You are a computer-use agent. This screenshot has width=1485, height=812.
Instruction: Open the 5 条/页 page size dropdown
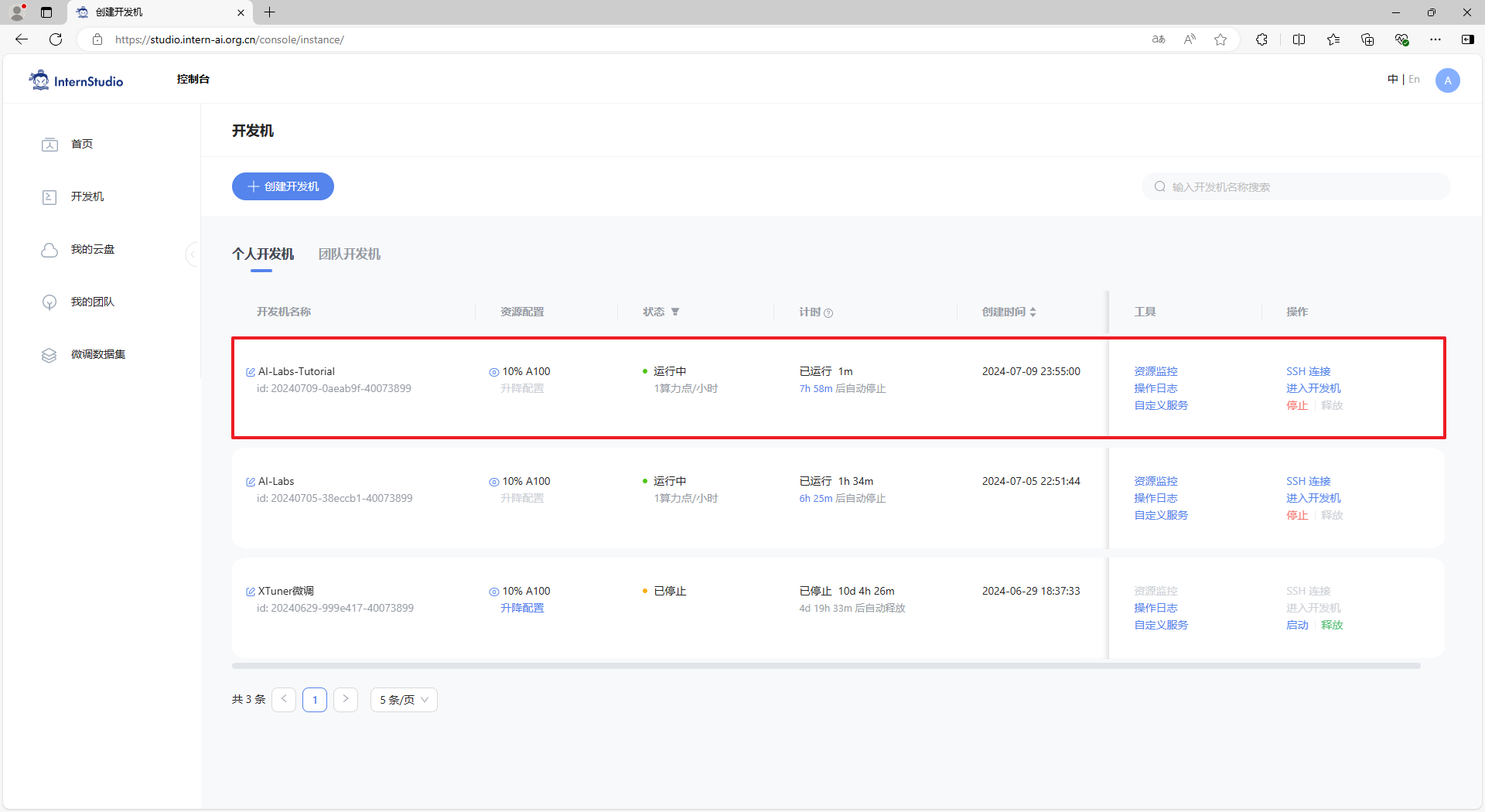pos(404,699)
